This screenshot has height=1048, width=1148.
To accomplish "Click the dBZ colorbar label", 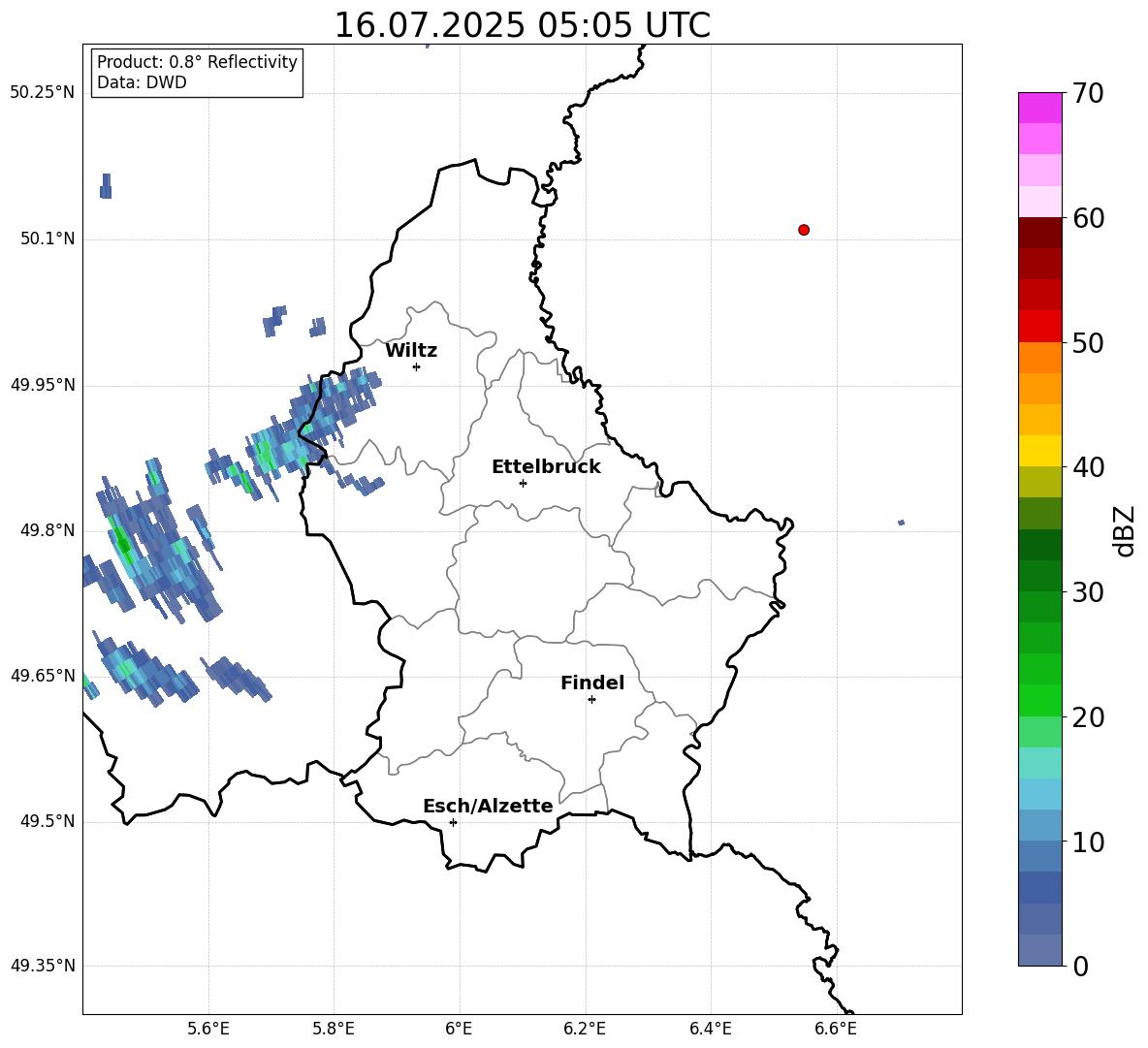I will (x=1124, y=530).
